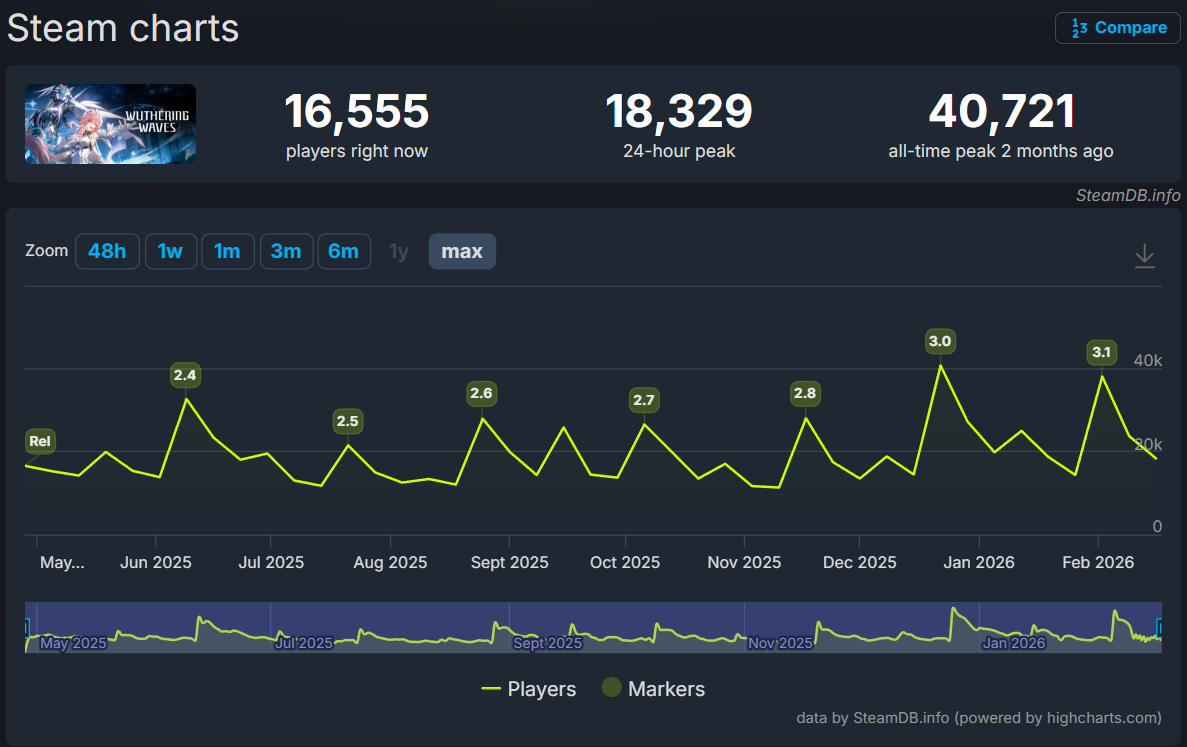1187x747 pixels.
Task: Click the data by SteamDB.info highcharts credit
Action: pos(978,717)
